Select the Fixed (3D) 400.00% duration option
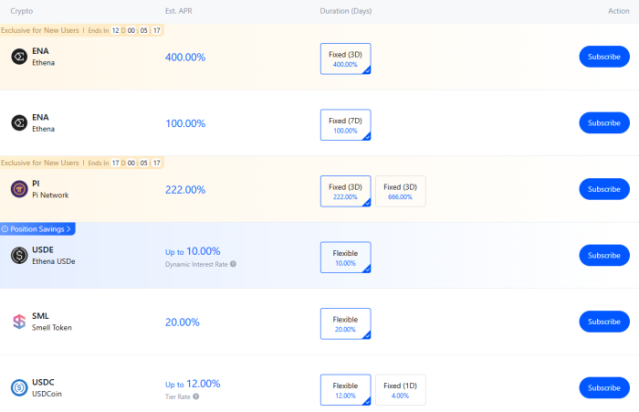The image size is (639, 412). point(345,58)
